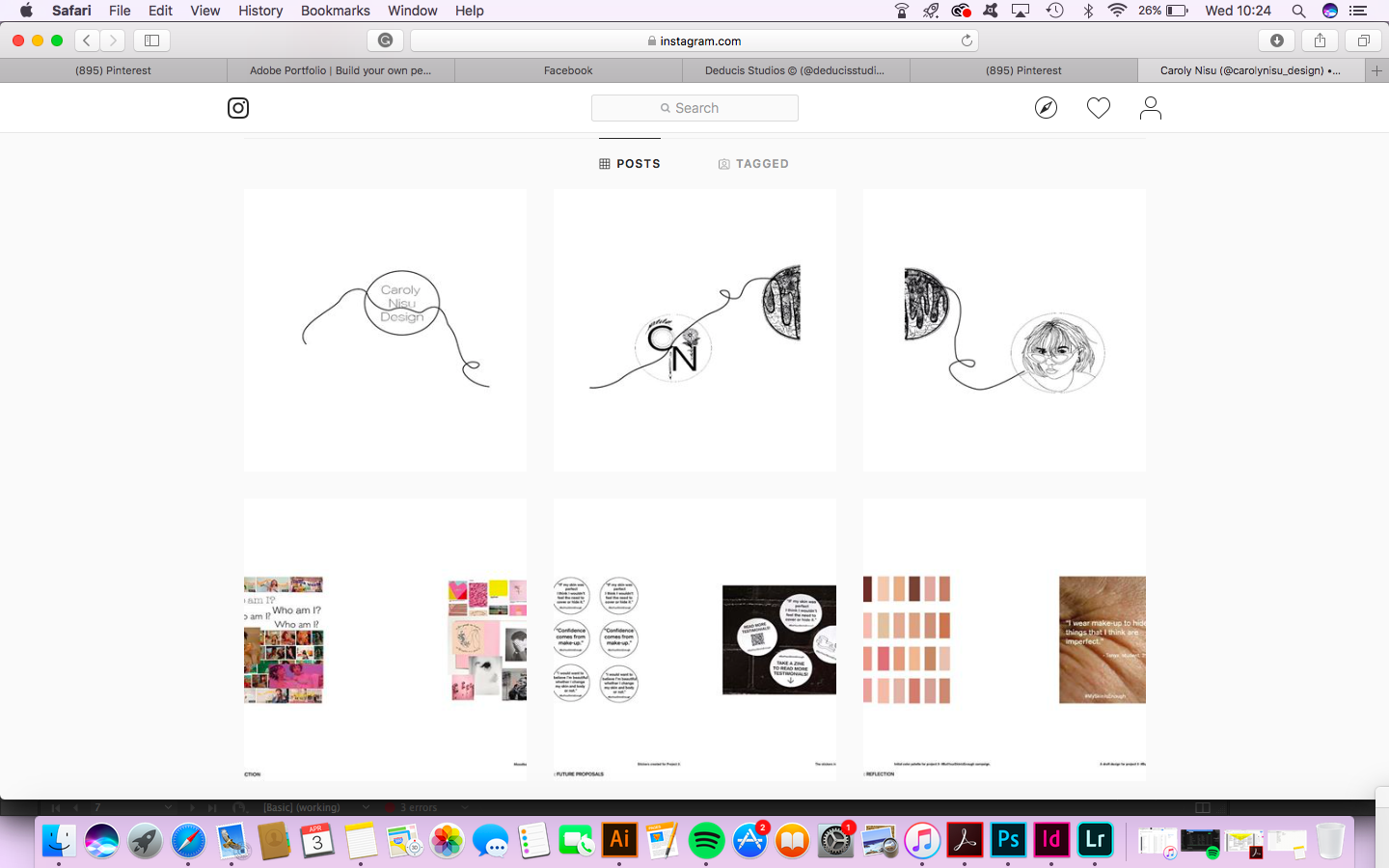Open the Explore compass icon
Viewport: 1389px width, 868px height.
pyautogui.click(x=1046, y=108)
